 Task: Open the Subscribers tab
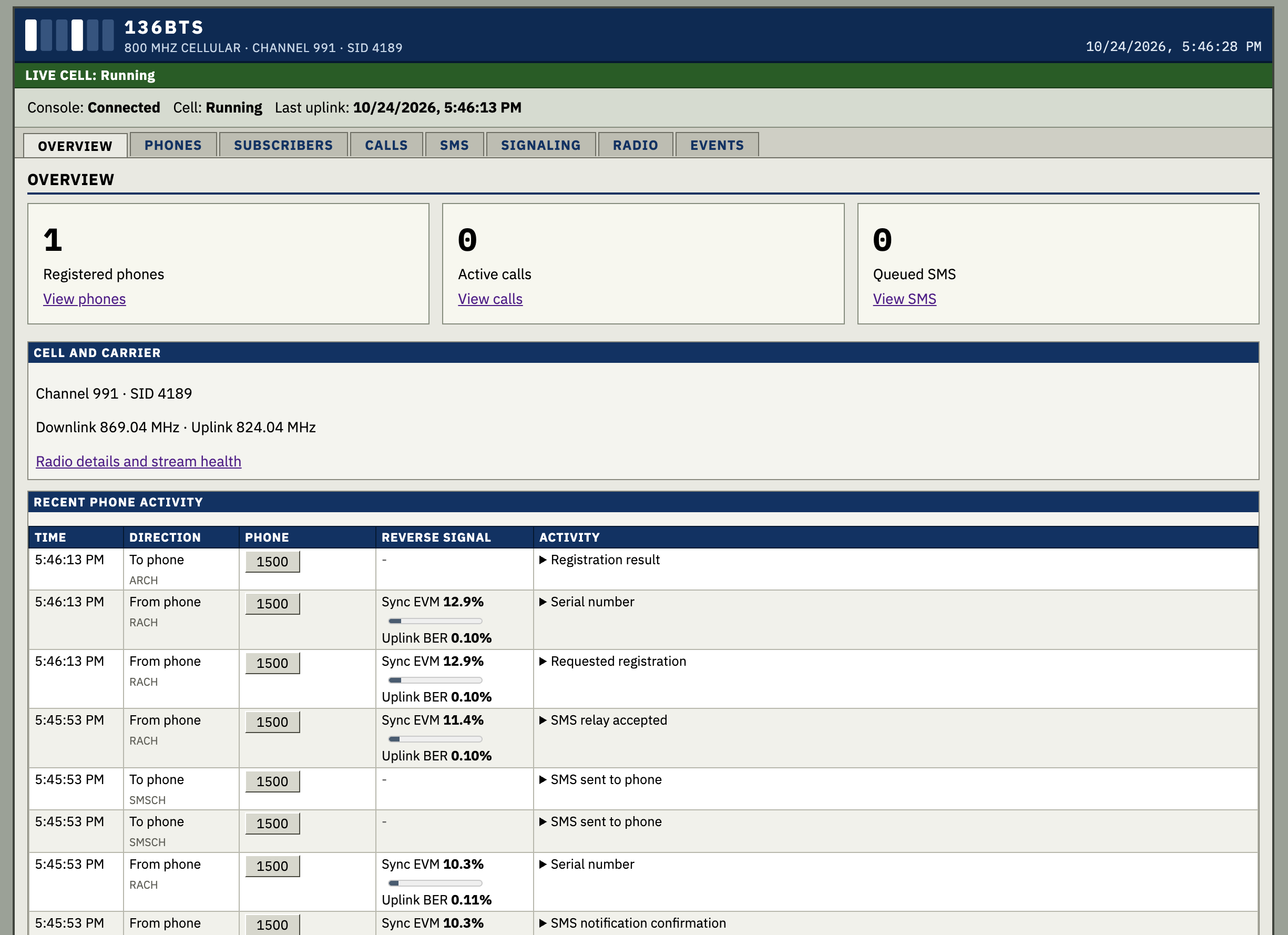[x=283, y=145]
